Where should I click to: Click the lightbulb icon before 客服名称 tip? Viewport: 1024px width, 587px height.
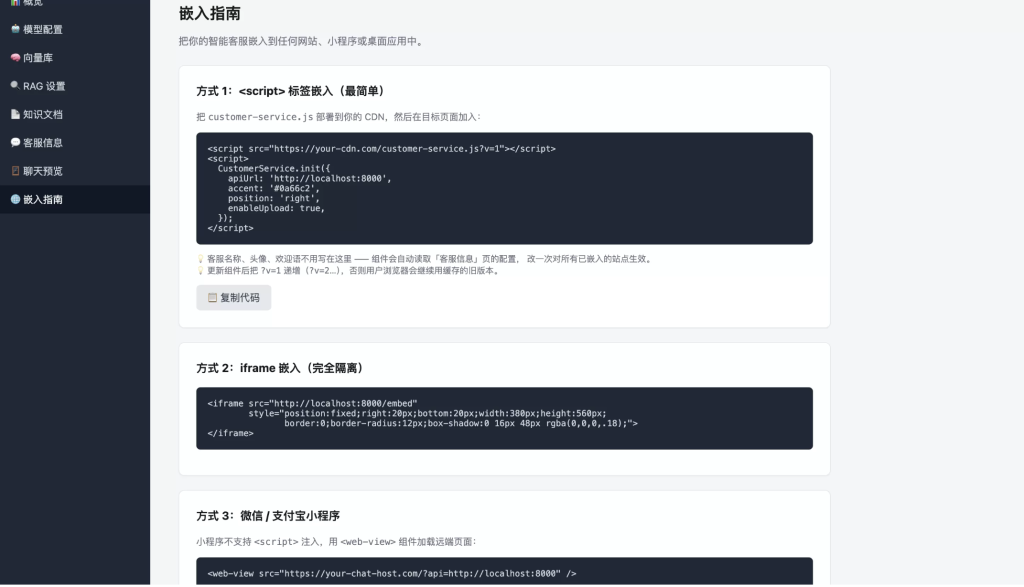click(200, 259)
